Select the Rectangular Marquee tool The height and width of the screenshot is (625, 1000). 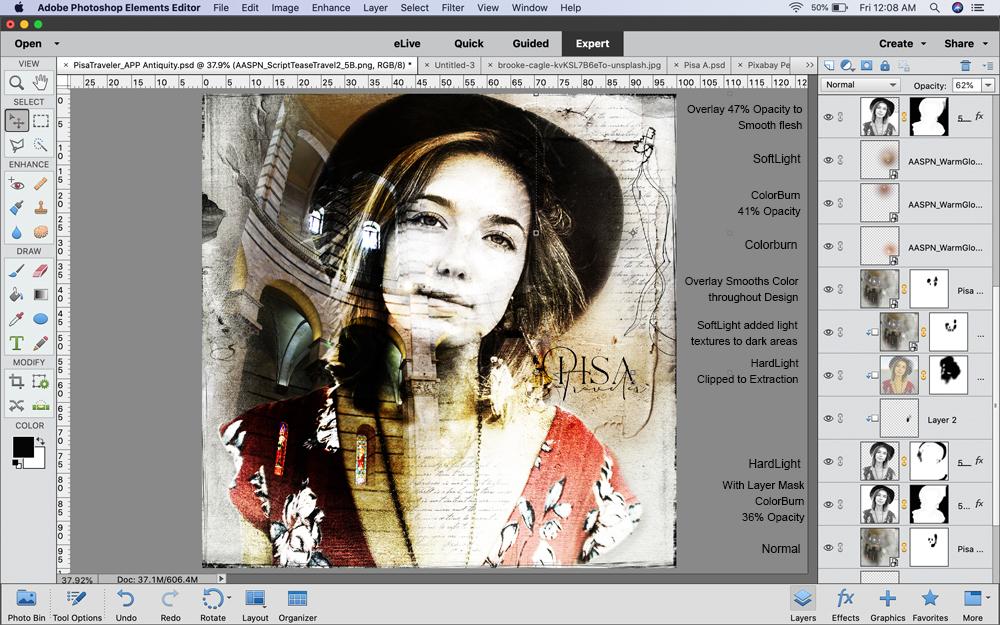coord(41,121)
